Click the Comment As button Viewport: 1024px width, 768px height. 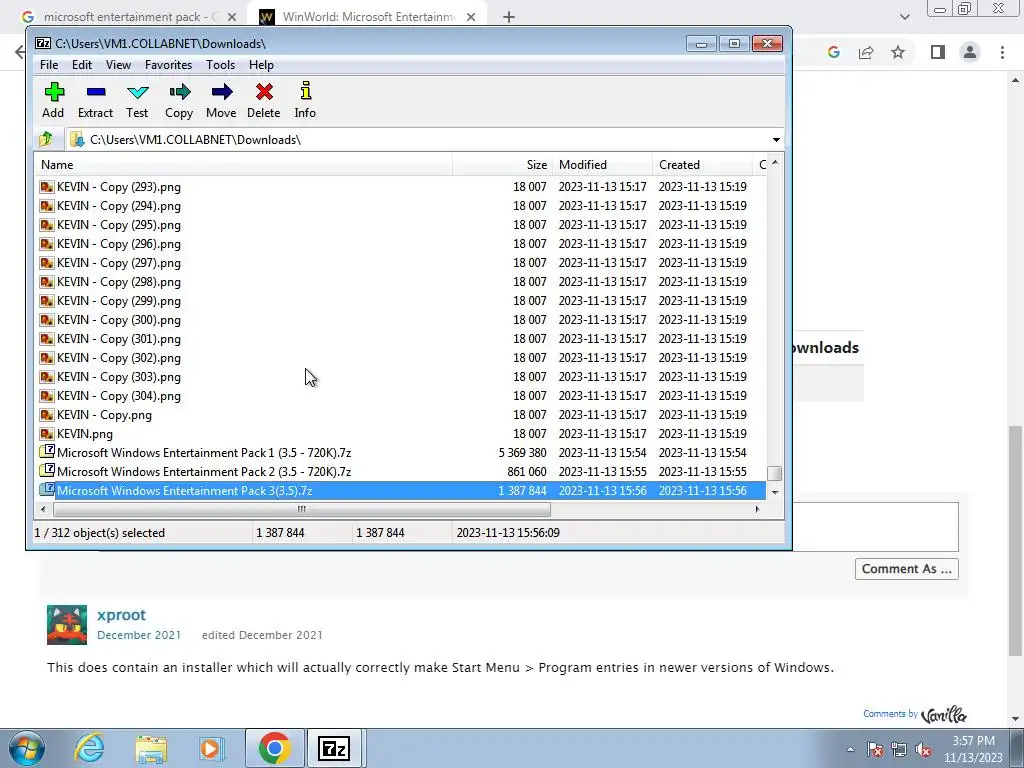906,569
